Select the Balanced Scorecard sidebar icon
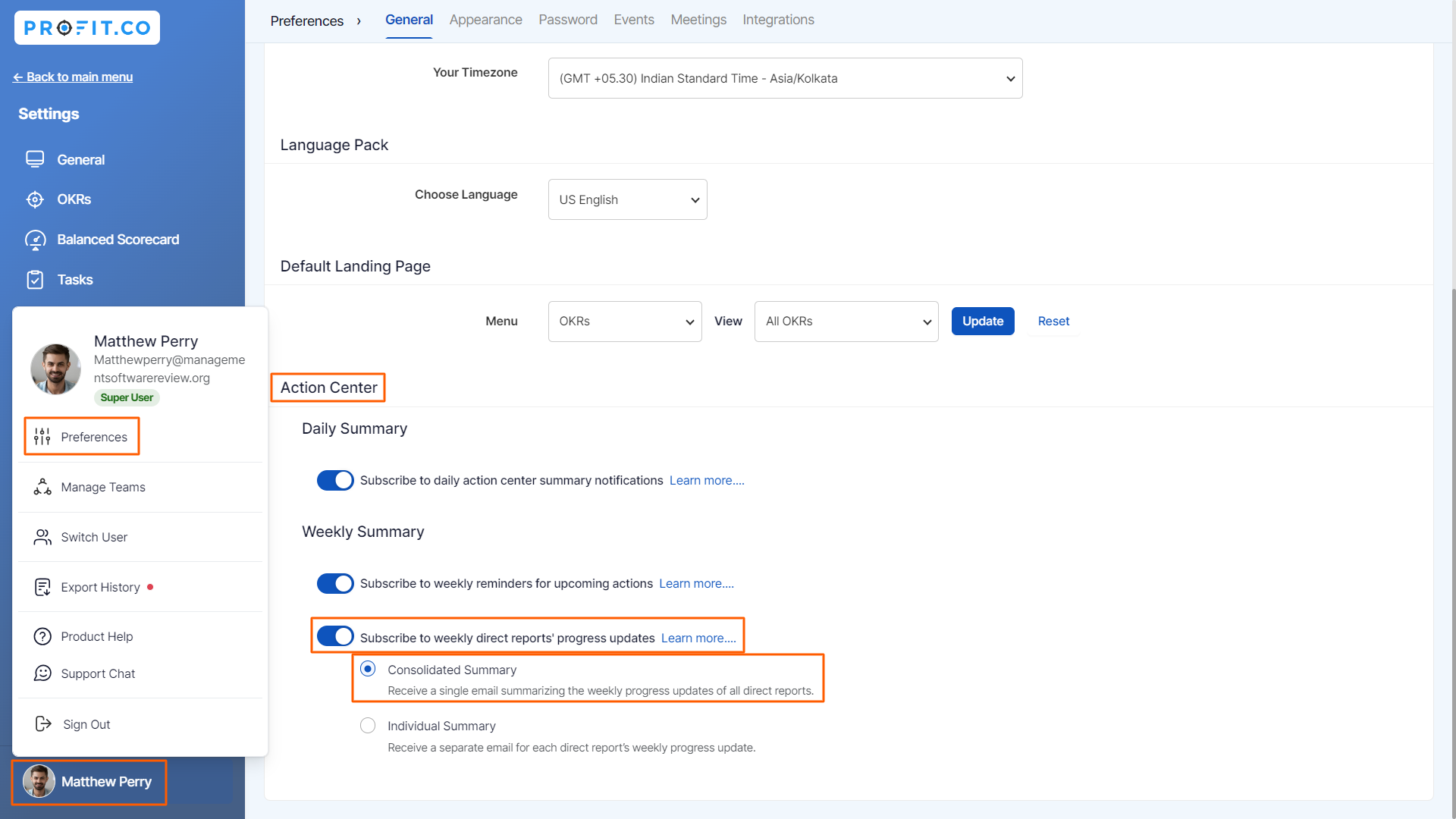The width and height of the screenshot is (1456, 819). (35, 239)
